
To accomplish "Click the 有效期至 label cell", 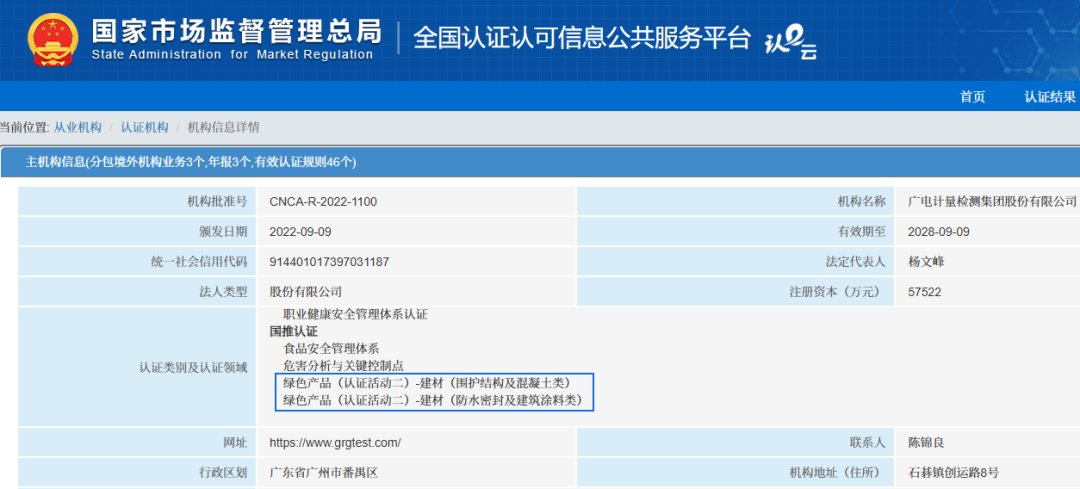I will coord(738,231).
